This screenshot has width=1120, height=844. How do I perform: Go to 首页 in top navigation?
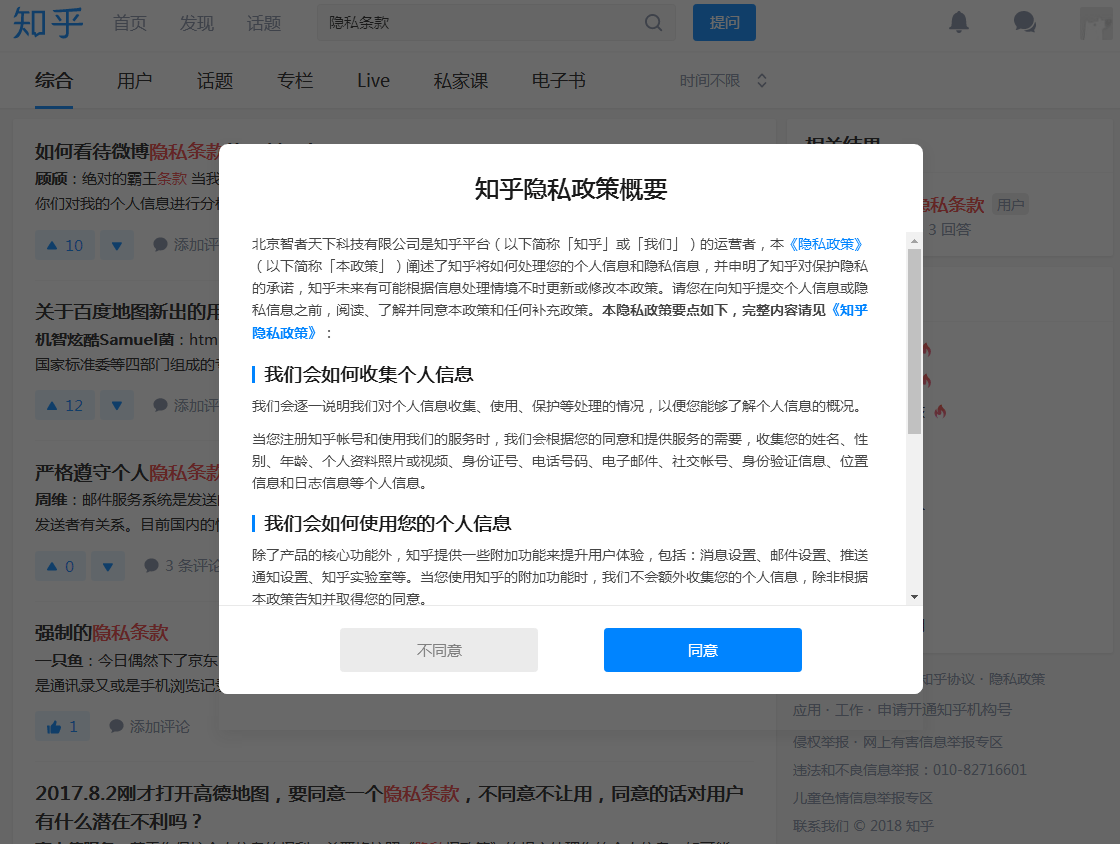coord(130,23)
